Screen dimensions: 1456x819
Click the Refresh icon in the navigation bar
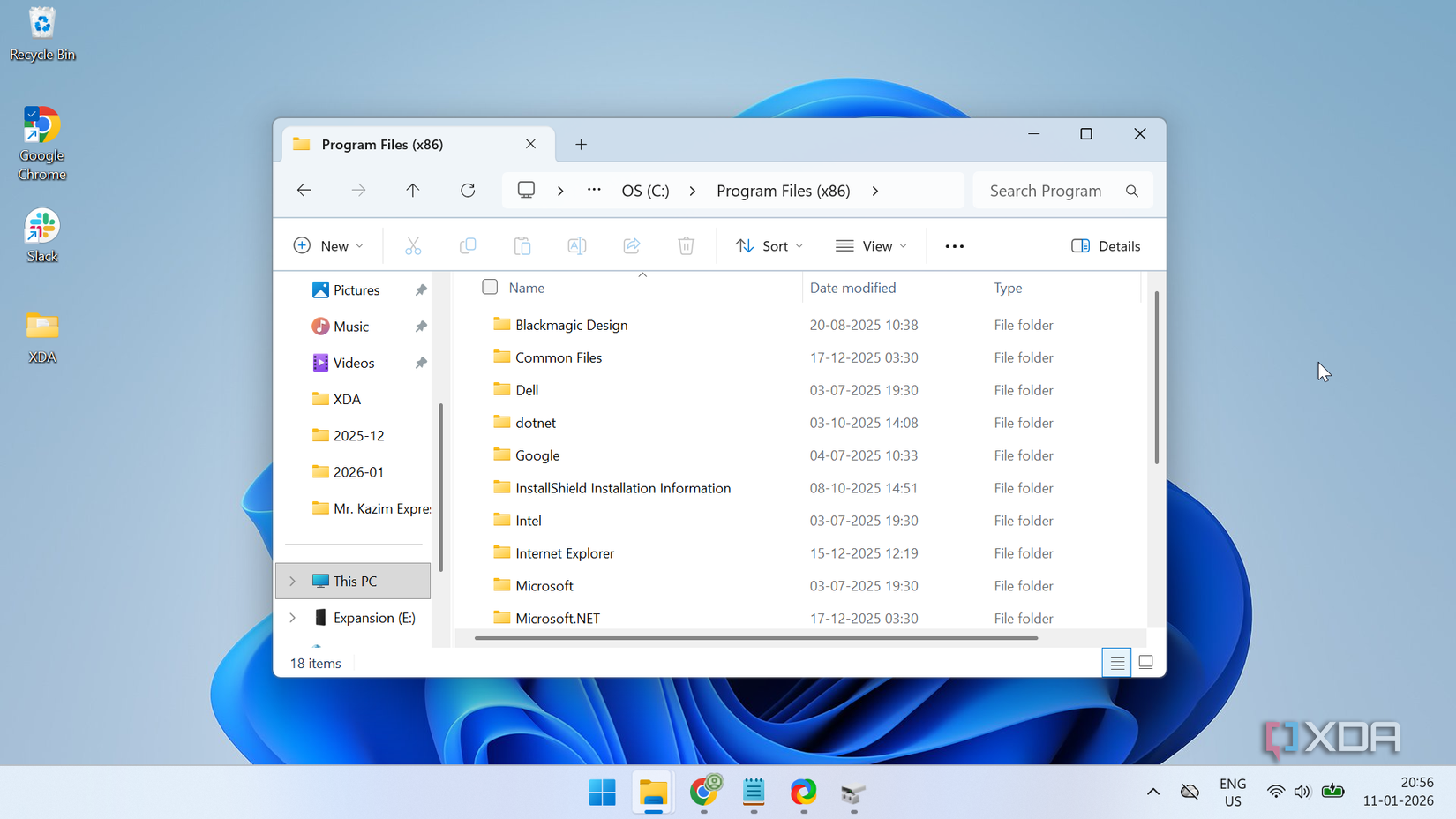coord(467,190)
